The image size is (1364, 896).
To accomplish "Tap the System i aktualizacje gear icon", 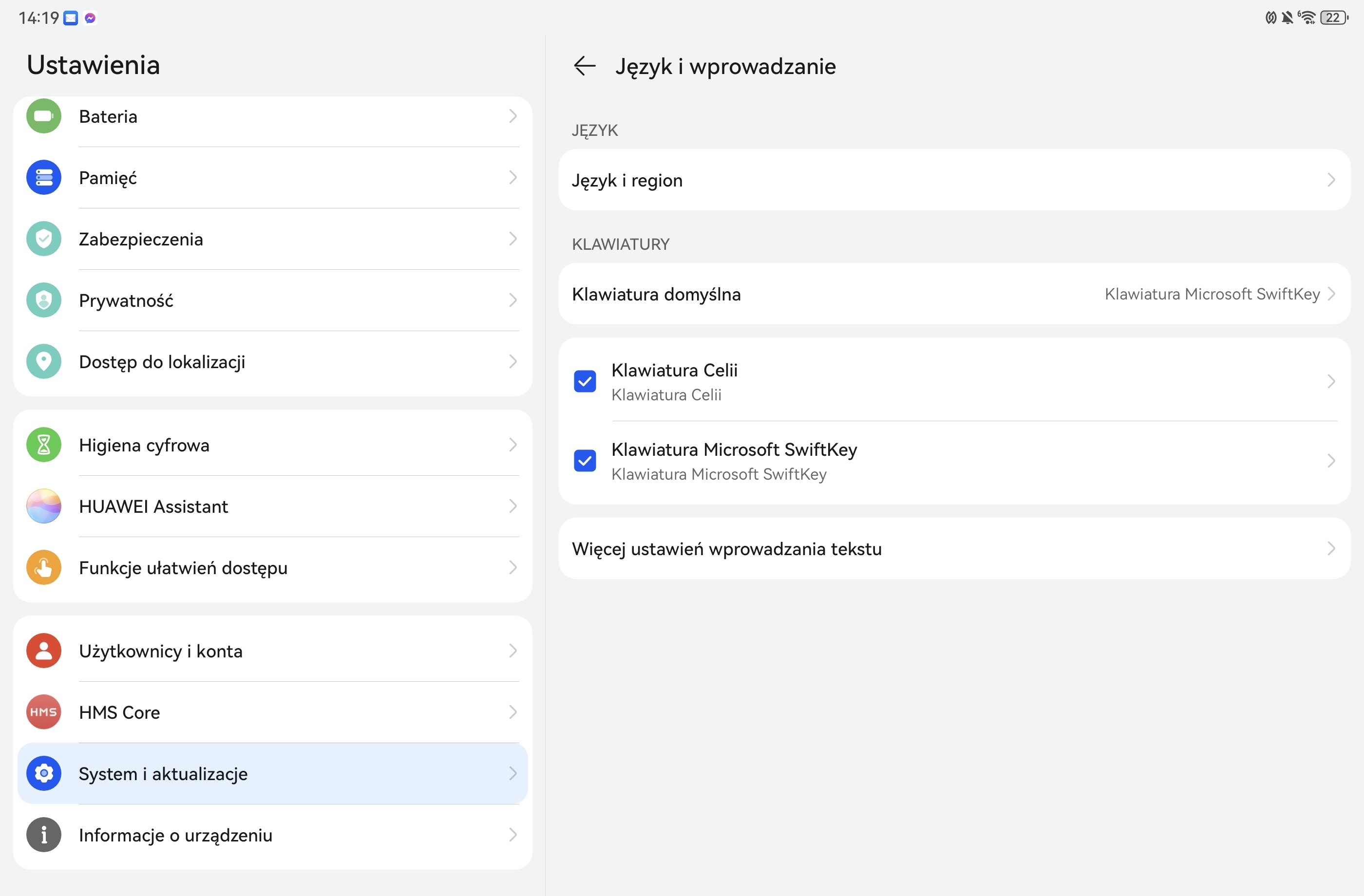I will click(x=43, y=773).
